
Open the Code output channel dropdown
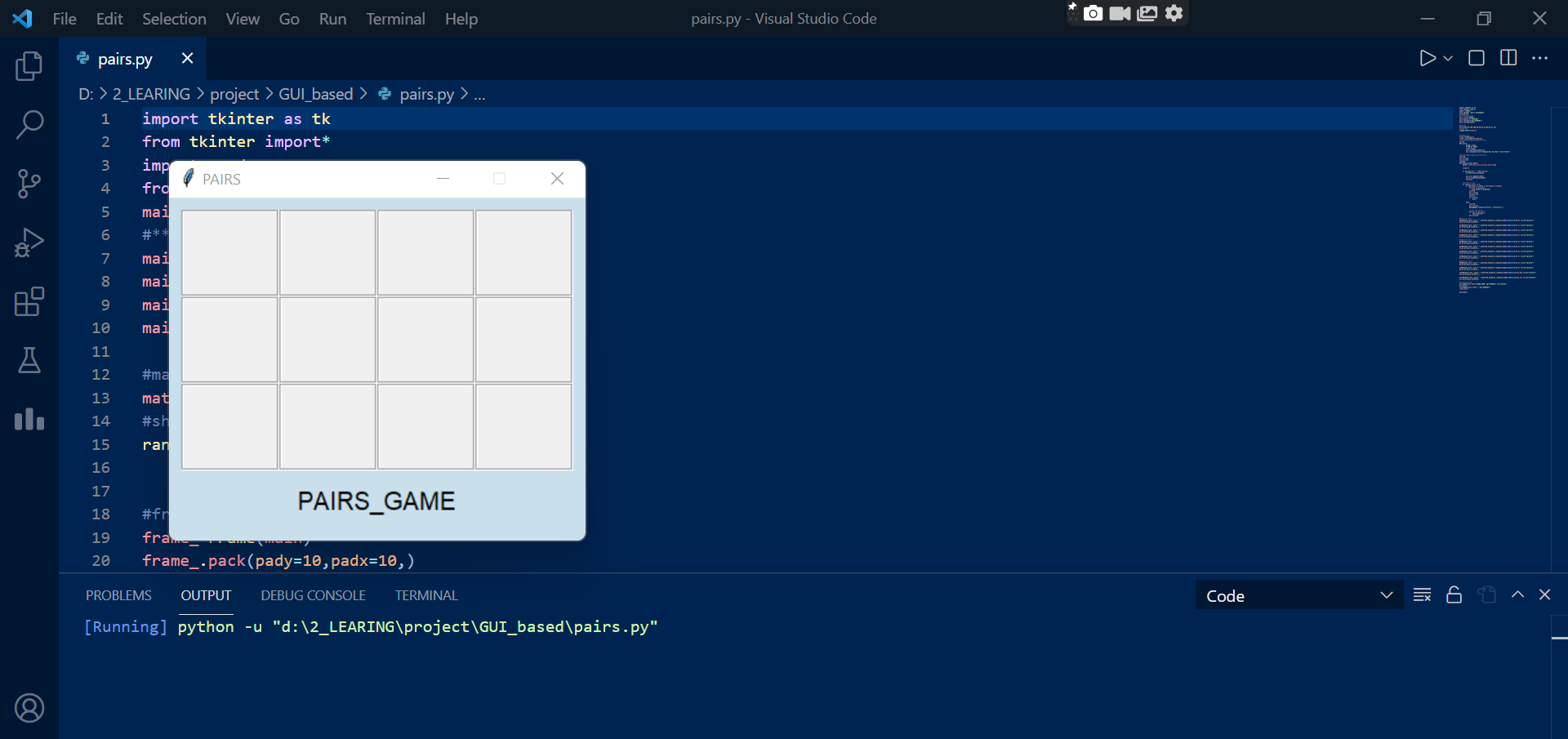point(1298,594)
